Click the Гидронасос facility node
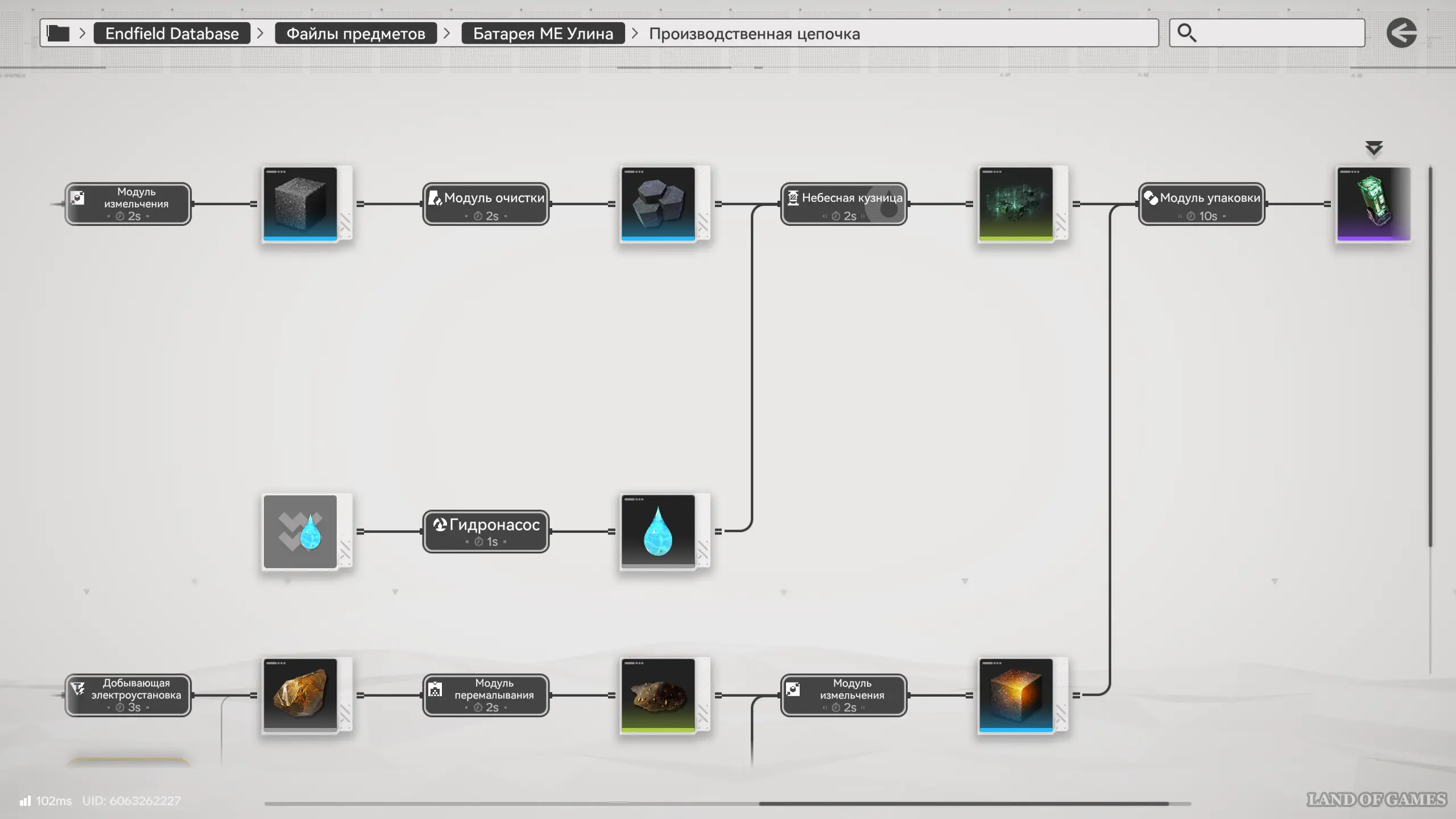 click(x=486, y=531)
